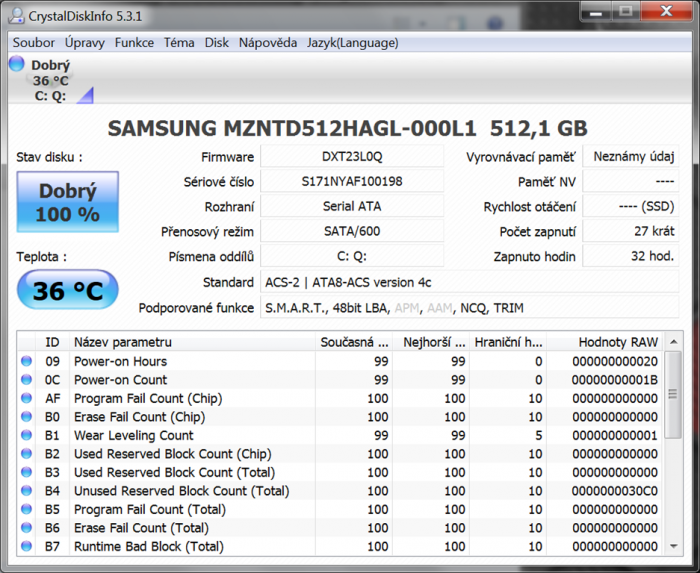Click the blue status orb for disk C: Q:
700x573 pixels.
coord(16,64)
